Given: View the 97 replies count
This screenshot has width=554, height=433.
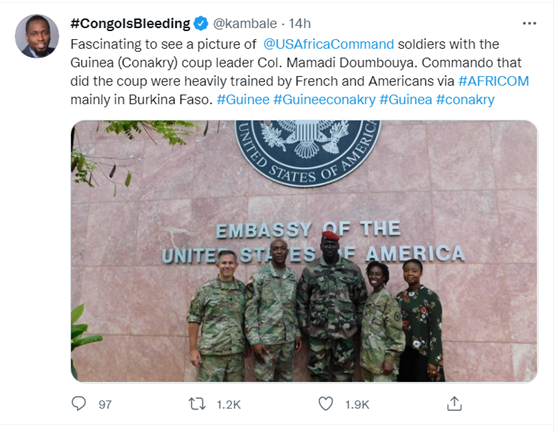Looking at the screenshot, I should click(x=105, y=404).
